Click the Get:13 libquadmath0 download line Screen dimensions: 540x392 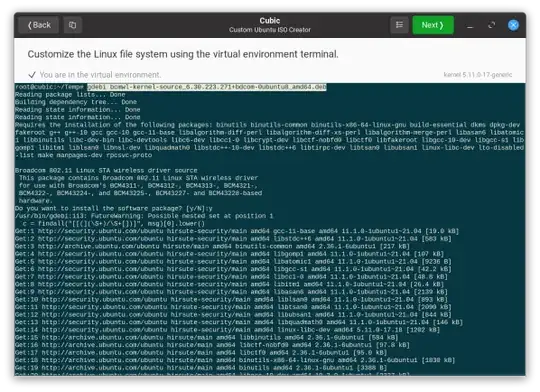[x=239, y=322]
